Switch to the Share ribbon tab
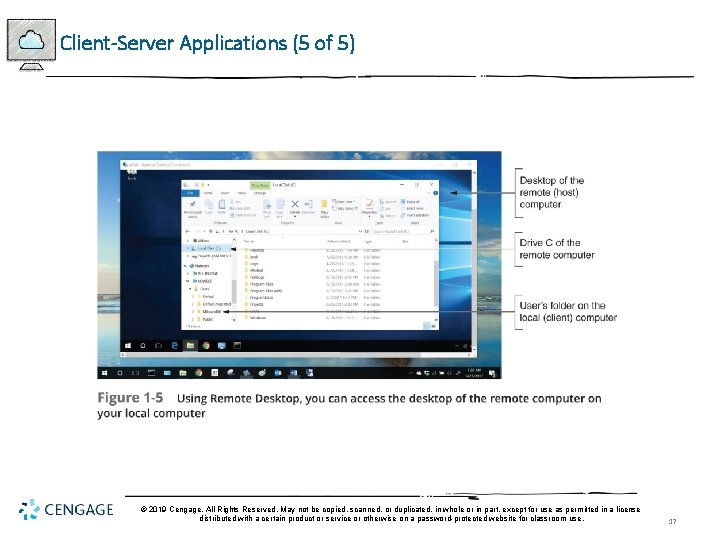720x540 pixels. pyautogui.click(x=225, y=193)
